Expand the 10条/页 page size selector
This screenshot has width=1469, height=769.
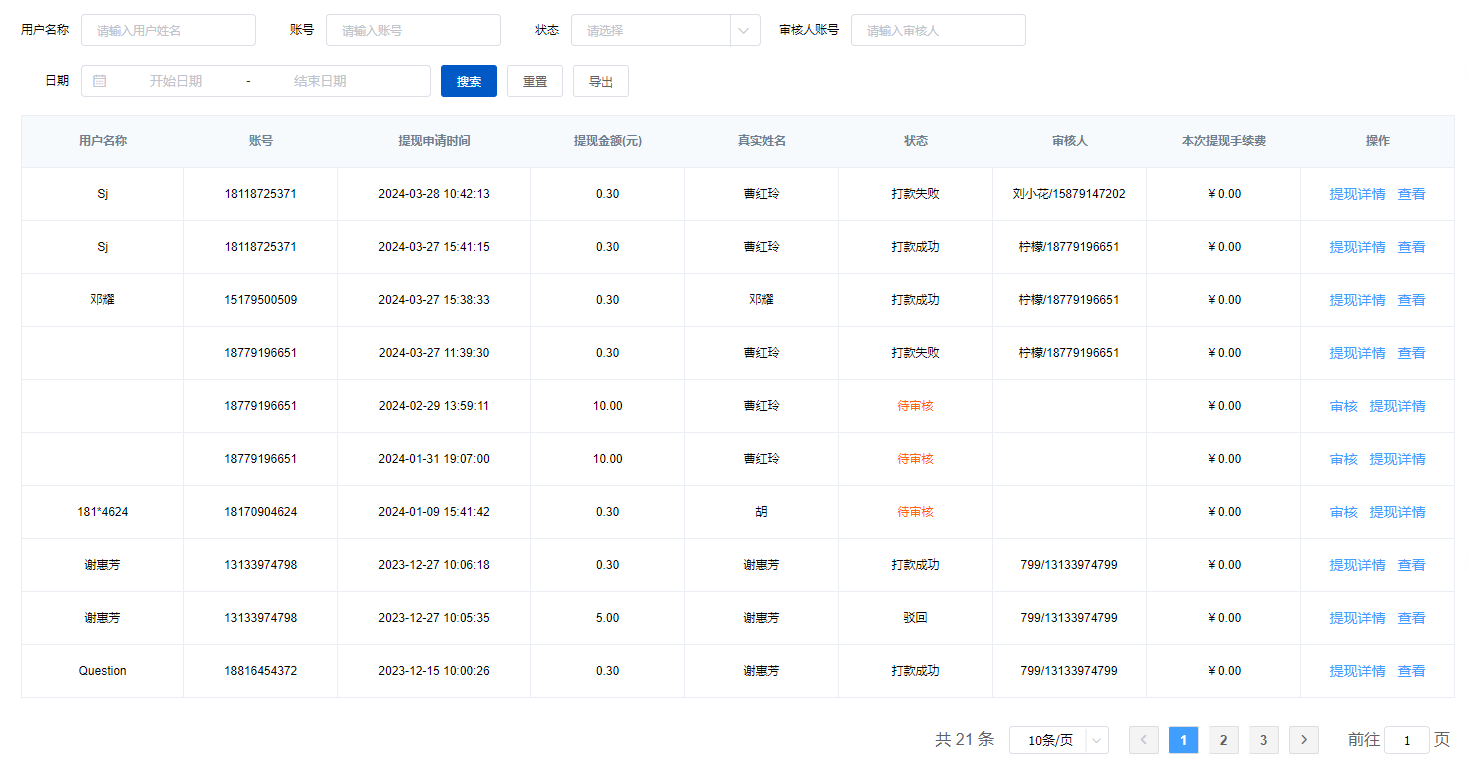click(x=1058, y=740)
